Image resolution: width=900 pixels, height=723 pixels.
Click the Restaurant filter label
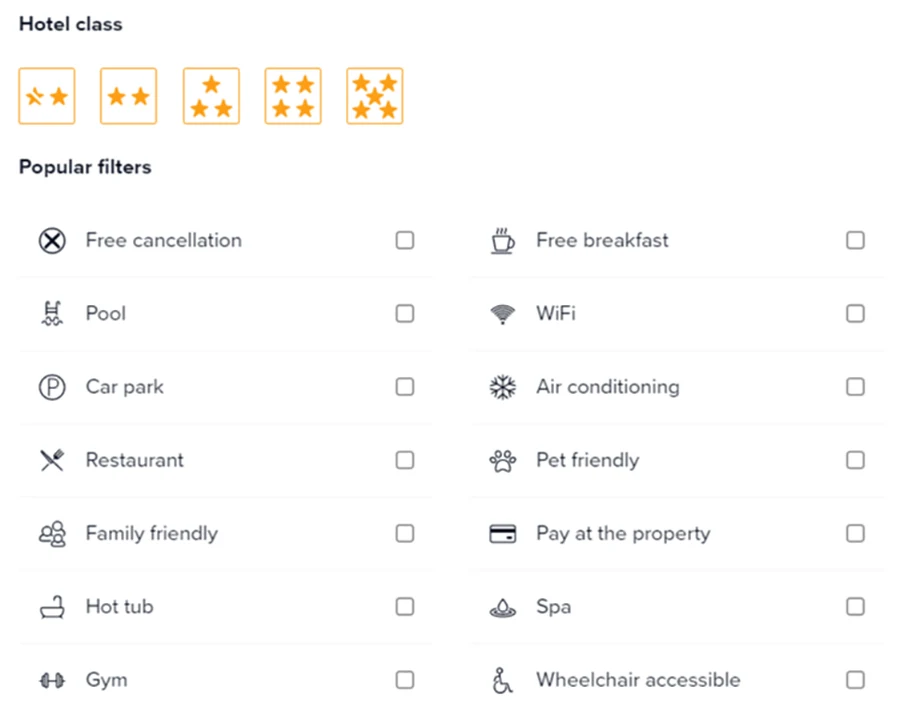[135, 460]
